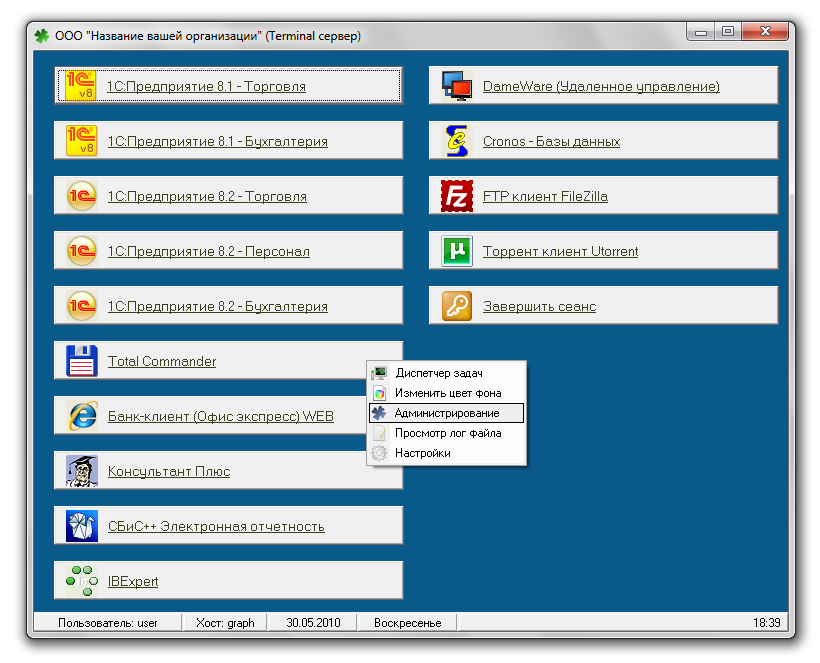
Task: Click the СБиС++ bird icon
Action: [82, 526]
